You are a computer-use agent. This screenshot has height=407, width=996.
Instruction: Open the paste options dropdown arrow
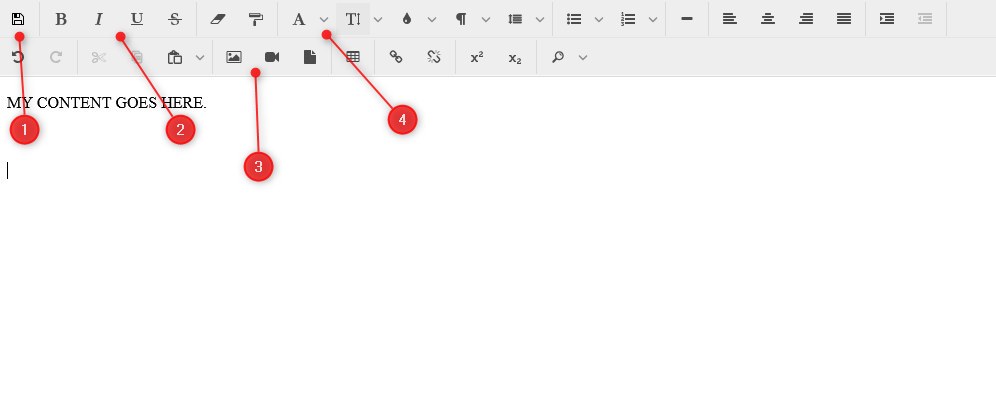[x=200, y=58]
